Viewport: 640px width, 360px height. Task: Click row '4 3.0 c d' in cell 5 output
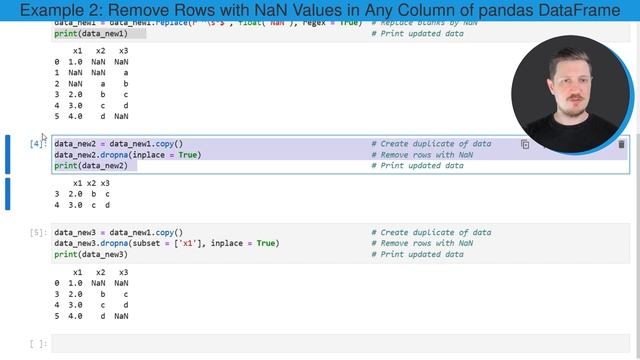[91, 305]
